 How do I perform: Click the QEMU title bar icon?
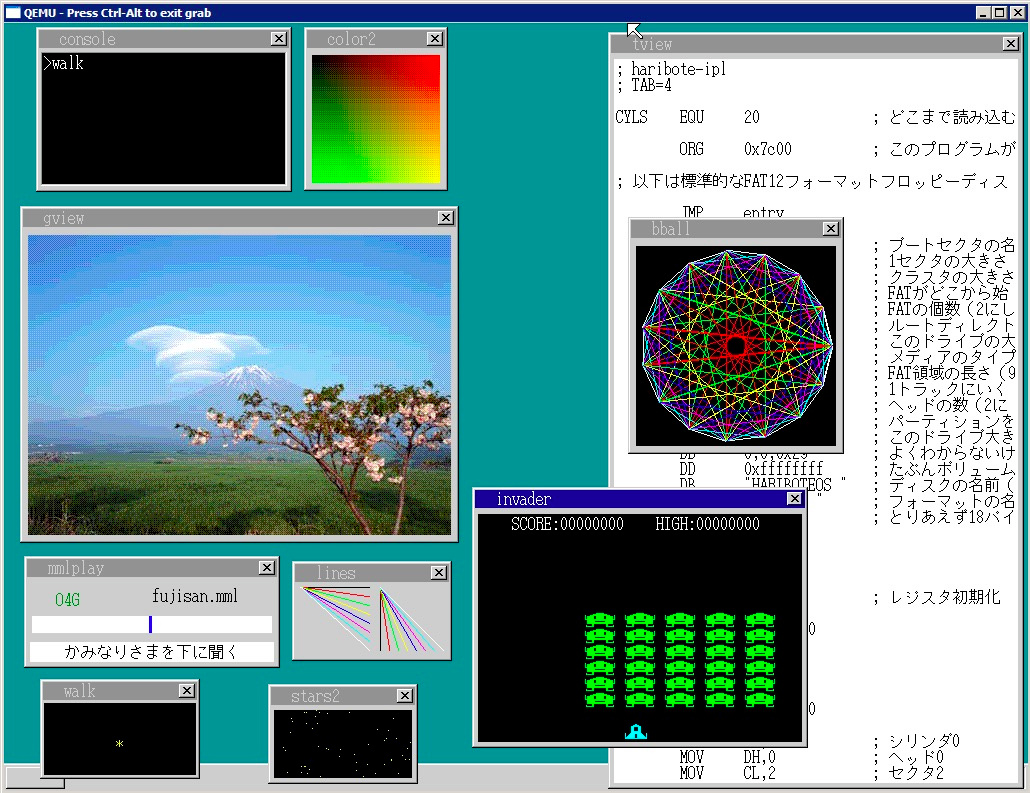click(13, 12)
